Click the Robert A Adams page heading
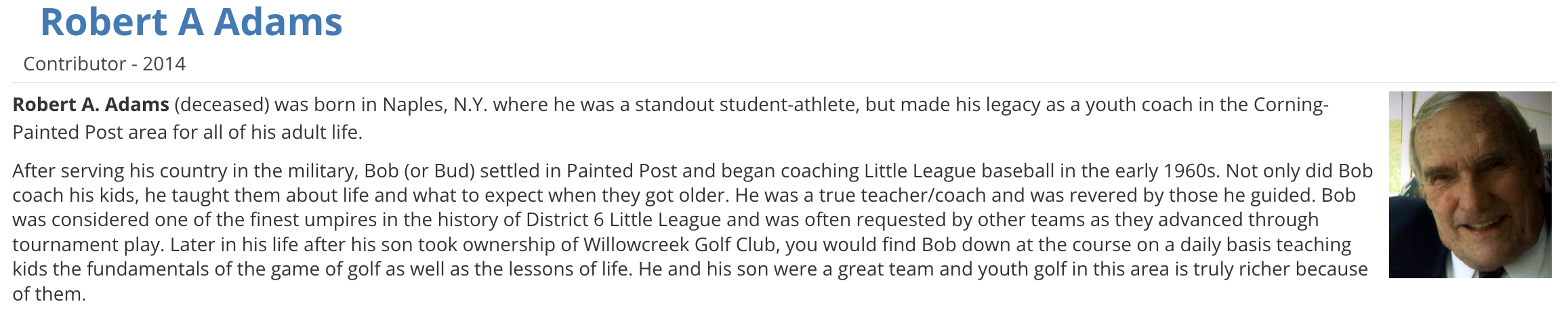This screenshot has height=329, width=1568. (191, 22)
